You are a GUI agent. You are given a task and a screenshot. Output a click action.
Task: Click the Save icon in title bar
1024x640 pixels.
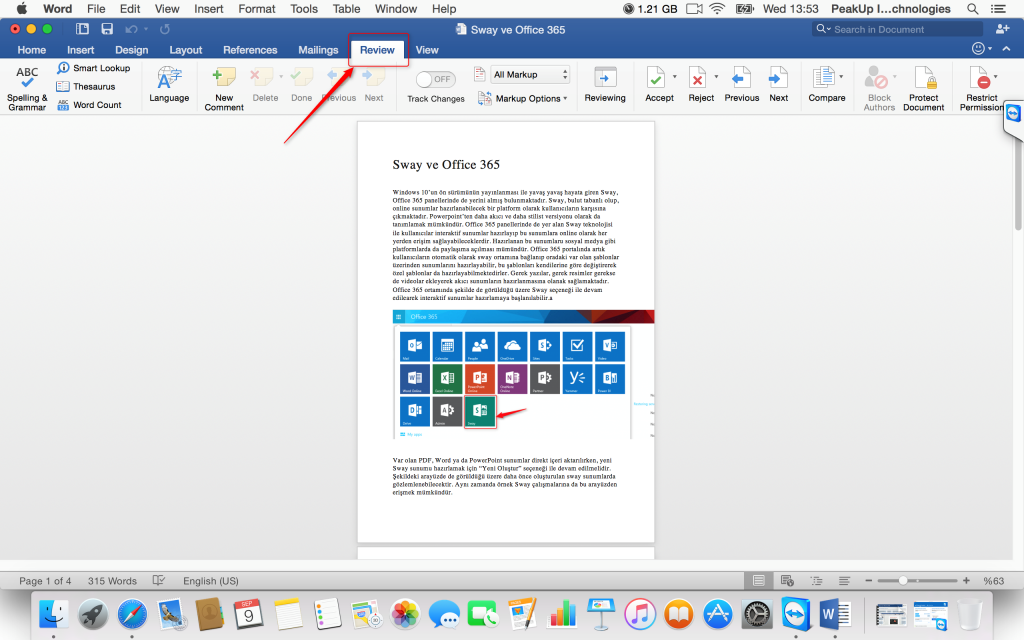click(x=107, y=29)
